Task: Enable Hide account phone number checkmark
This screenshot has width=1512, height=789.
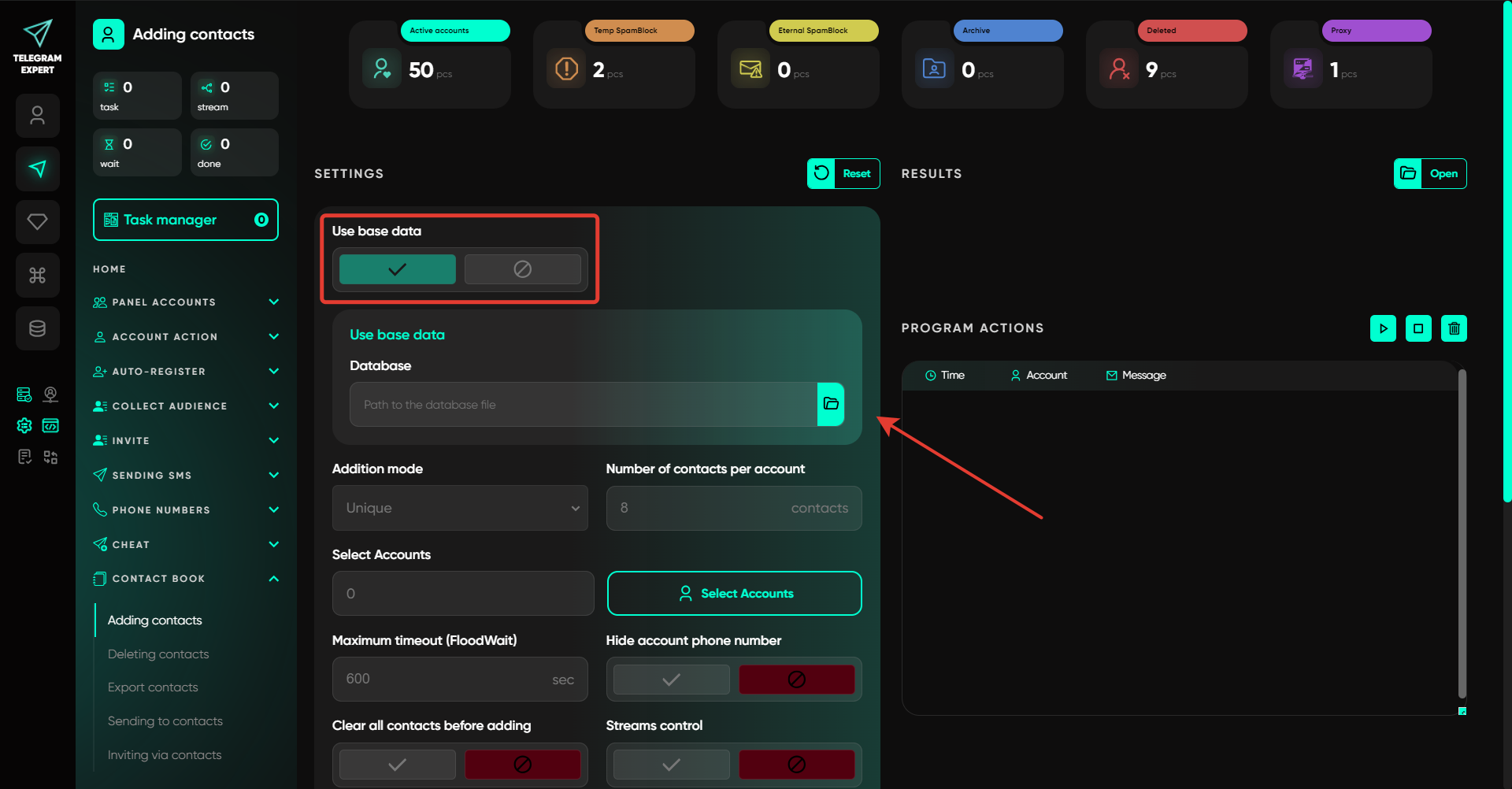Action: pos(671,680)
